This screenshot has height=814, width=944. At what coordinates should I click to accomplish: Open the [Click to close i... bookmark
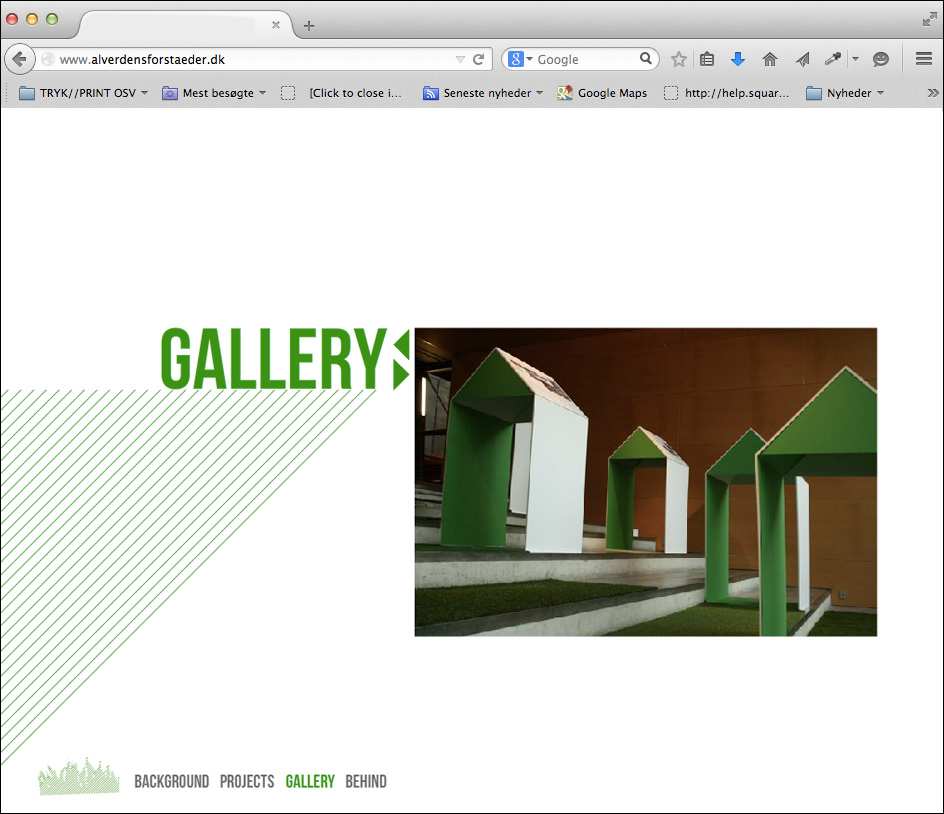[x=341, y=93]
